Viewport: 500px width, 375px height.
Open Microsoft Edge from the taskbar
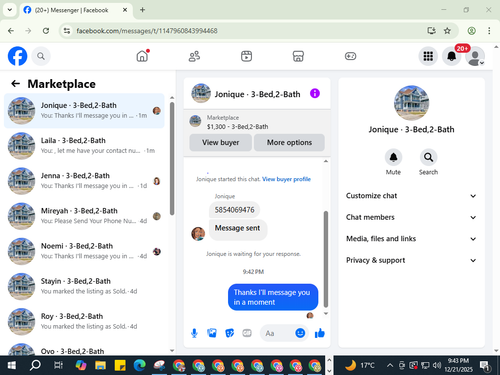(x=140, y=365)
